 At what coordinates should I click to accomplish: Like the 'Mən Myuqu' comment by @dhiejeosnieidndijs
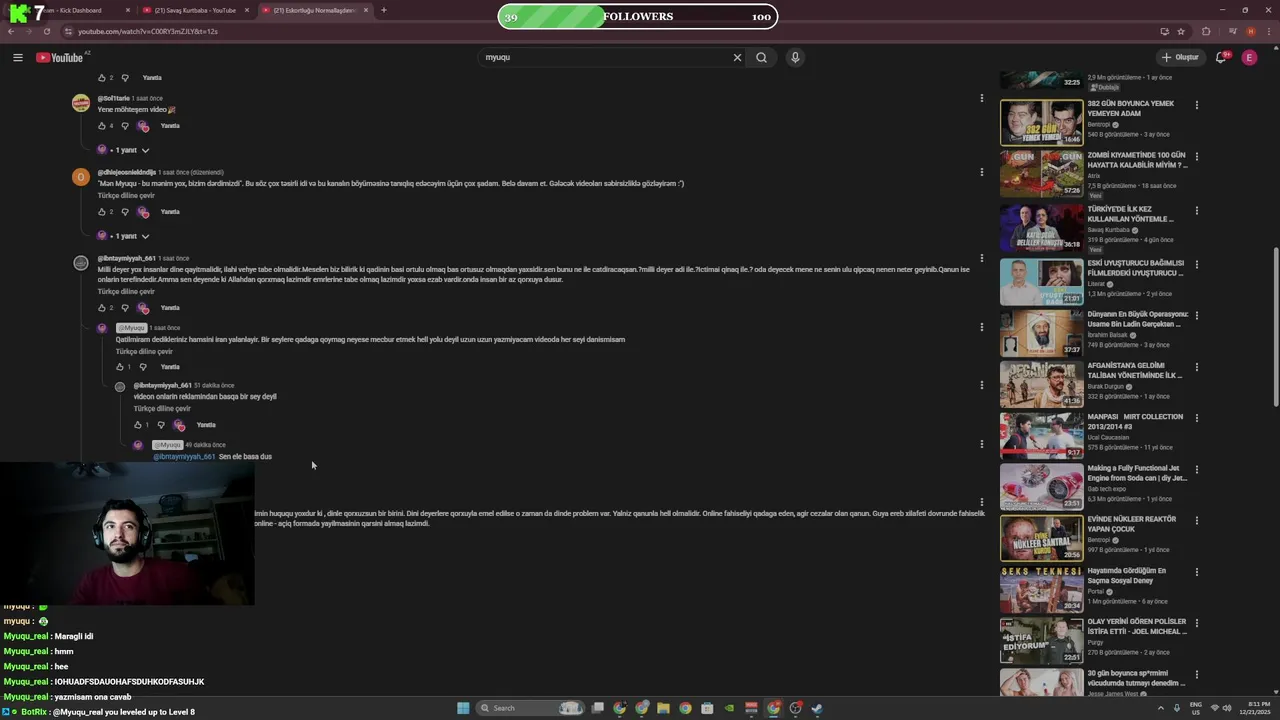pos(101,212)
